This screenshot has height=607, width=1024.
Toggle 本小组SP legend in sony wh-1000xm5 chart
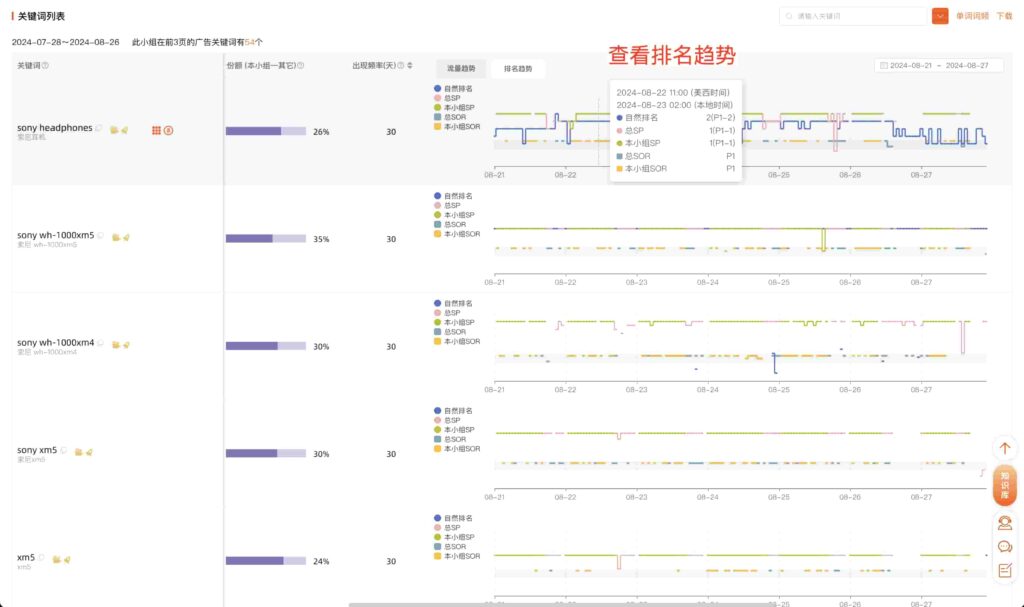pos(460,215)
